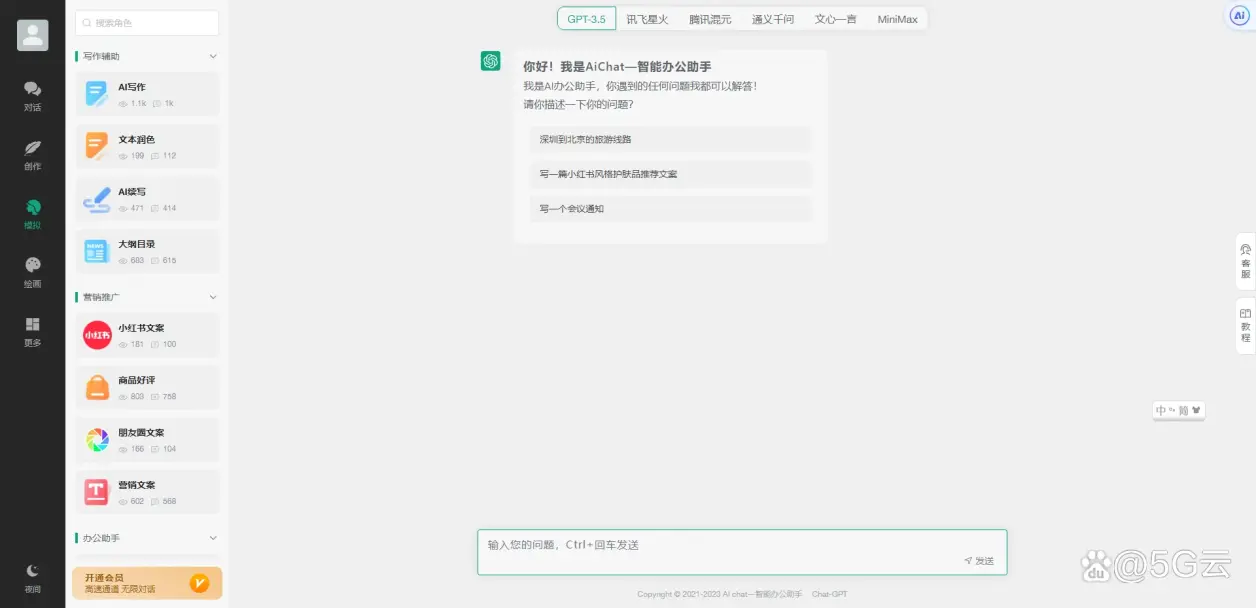
Task: Click the 小红书文案 card icon
Action: pos(97,335)
